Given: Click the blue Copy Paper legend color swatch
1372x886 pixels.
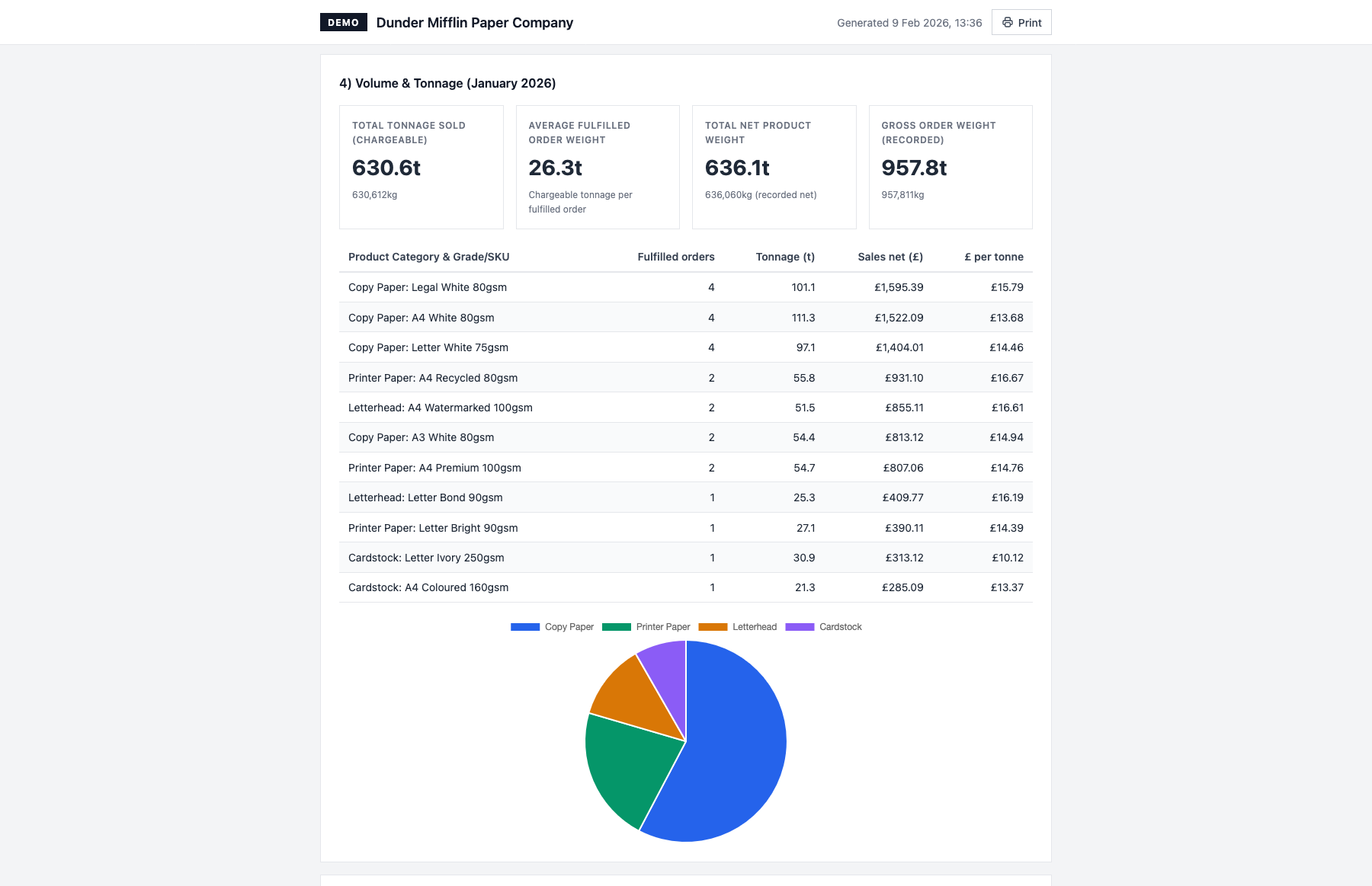Looking at the screenshot, I should (524, 627).
